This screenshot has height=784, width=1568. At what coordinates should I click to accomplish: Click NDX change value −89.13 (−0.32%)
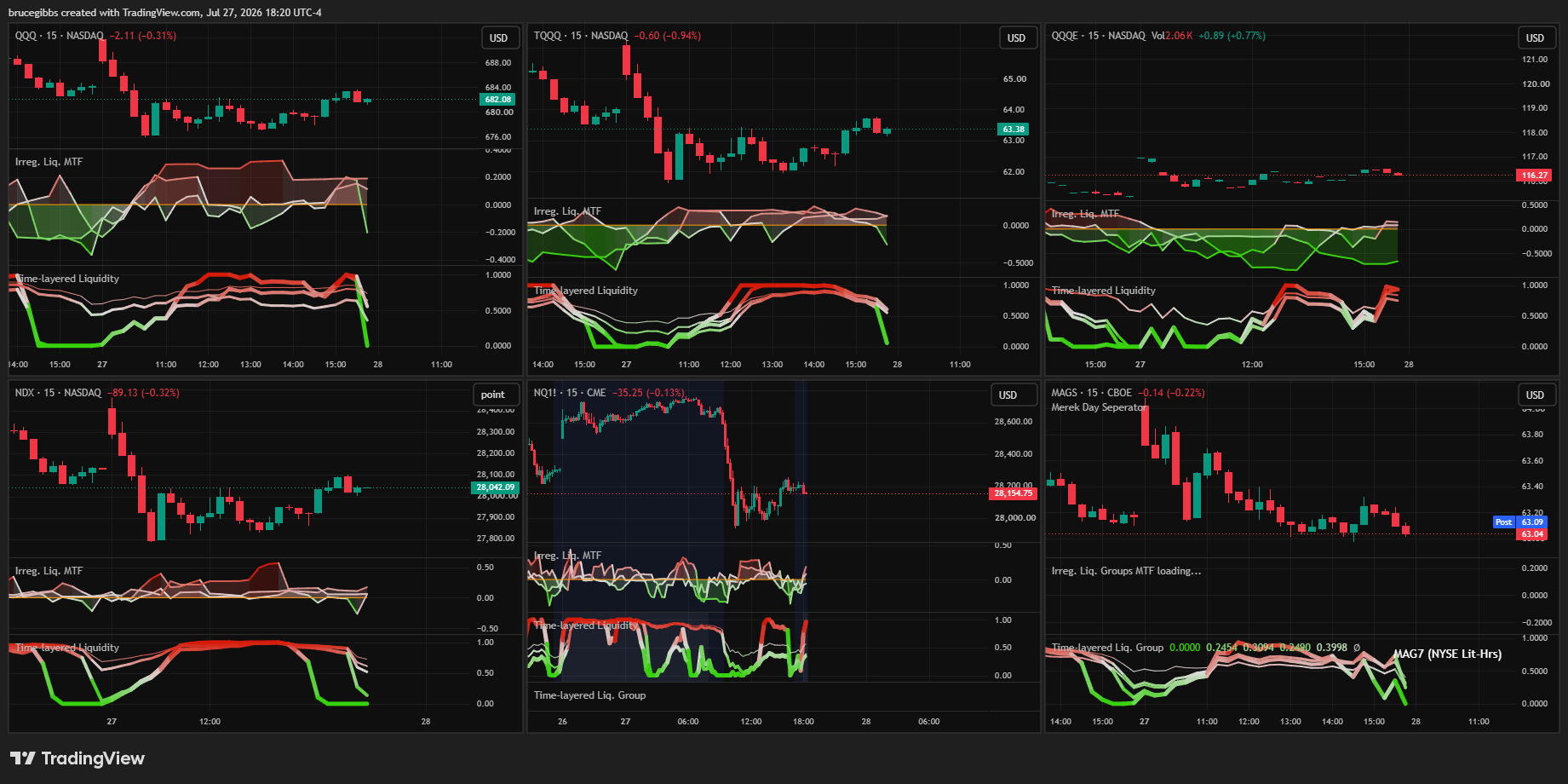(143, 393)
